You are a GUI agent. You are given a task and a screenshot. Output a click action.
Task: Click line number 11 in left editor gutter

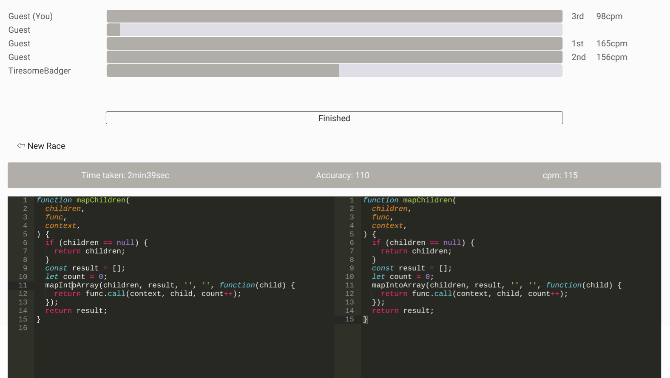(x=23, y=285)
